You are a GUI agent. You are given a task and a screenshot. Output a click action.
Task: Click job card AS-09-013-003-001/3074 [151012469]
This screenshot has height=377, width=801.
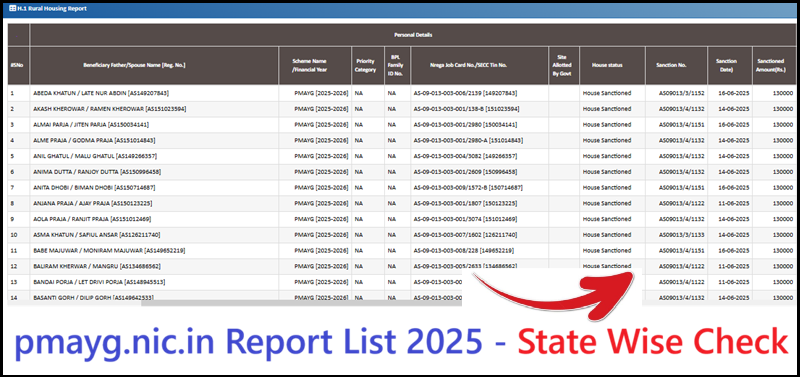coord(466,219)
